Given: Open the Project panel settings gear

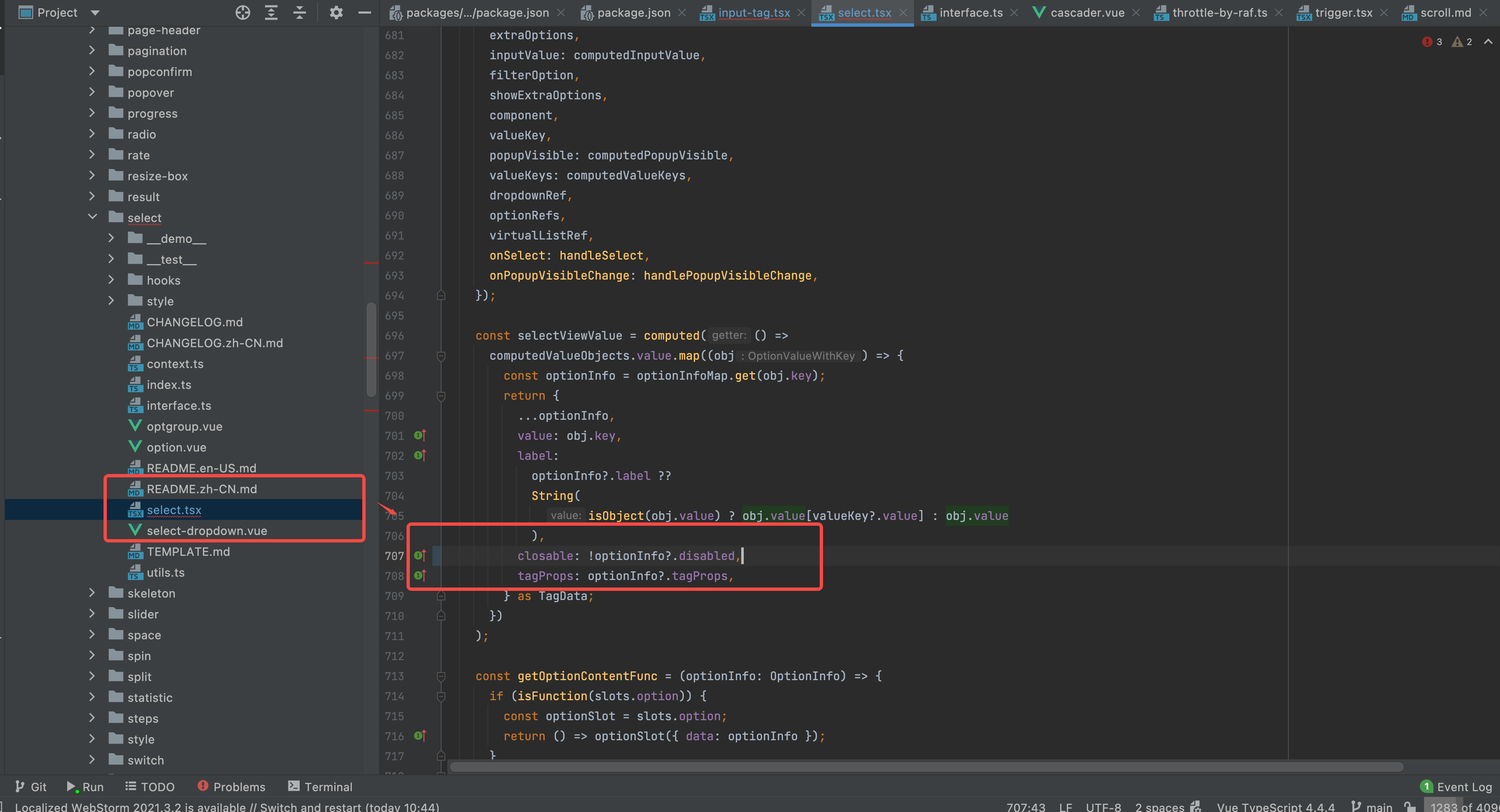Looking at the screenshot, I should 336,12.
